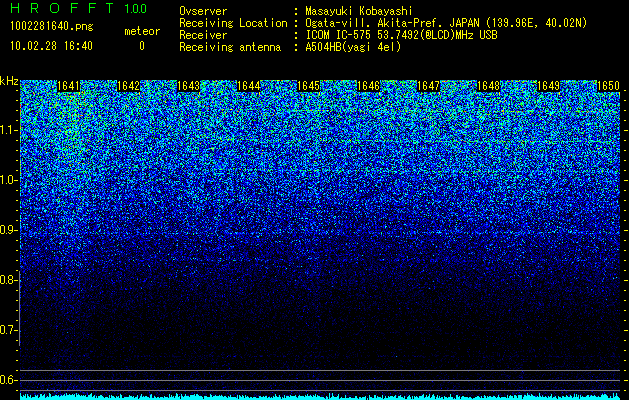
Task: Click the 1647 time marker
Action: pos(428,86)
